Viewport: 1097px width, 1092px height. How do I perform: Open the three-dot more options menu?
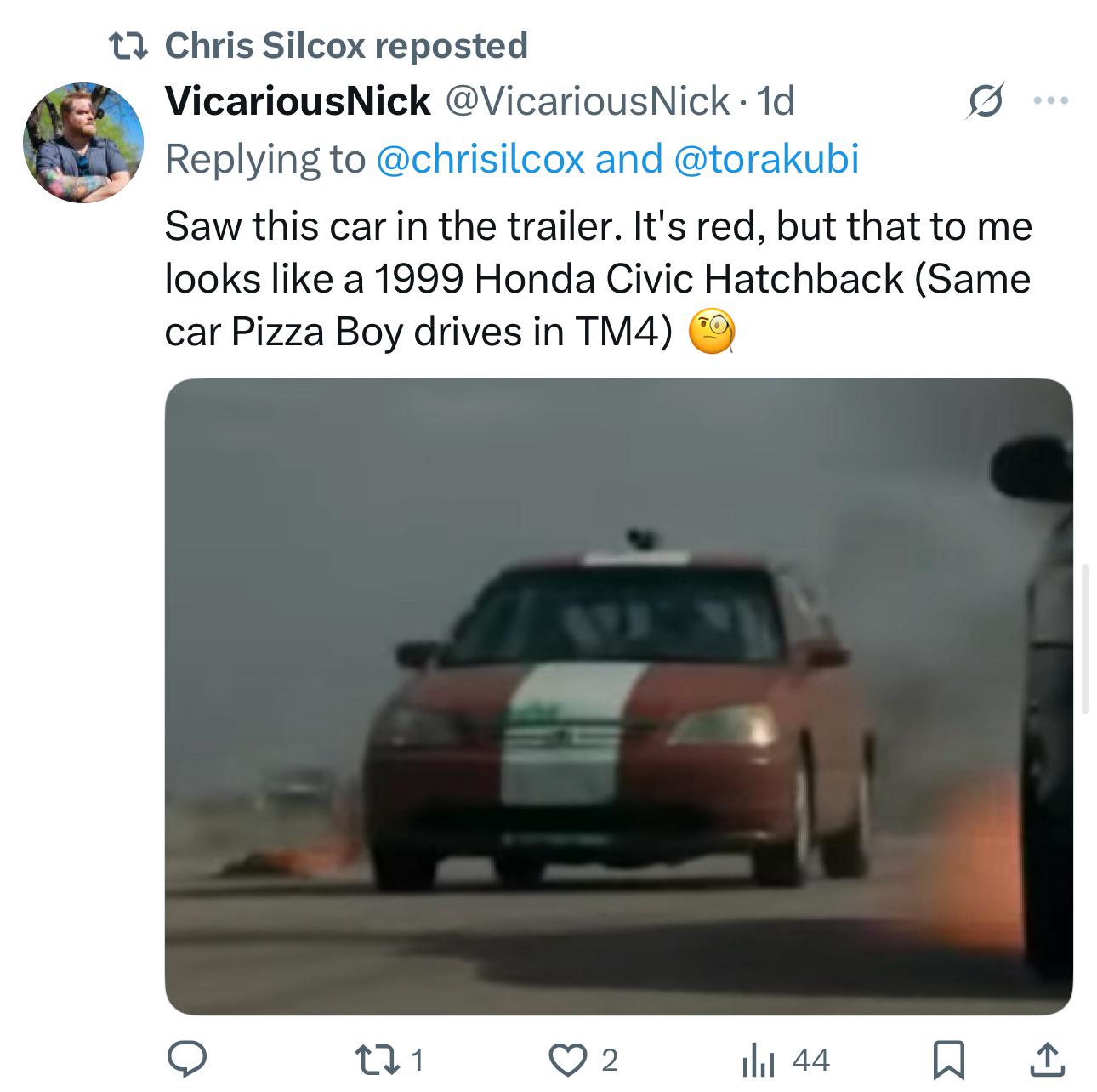(1051, 101)
